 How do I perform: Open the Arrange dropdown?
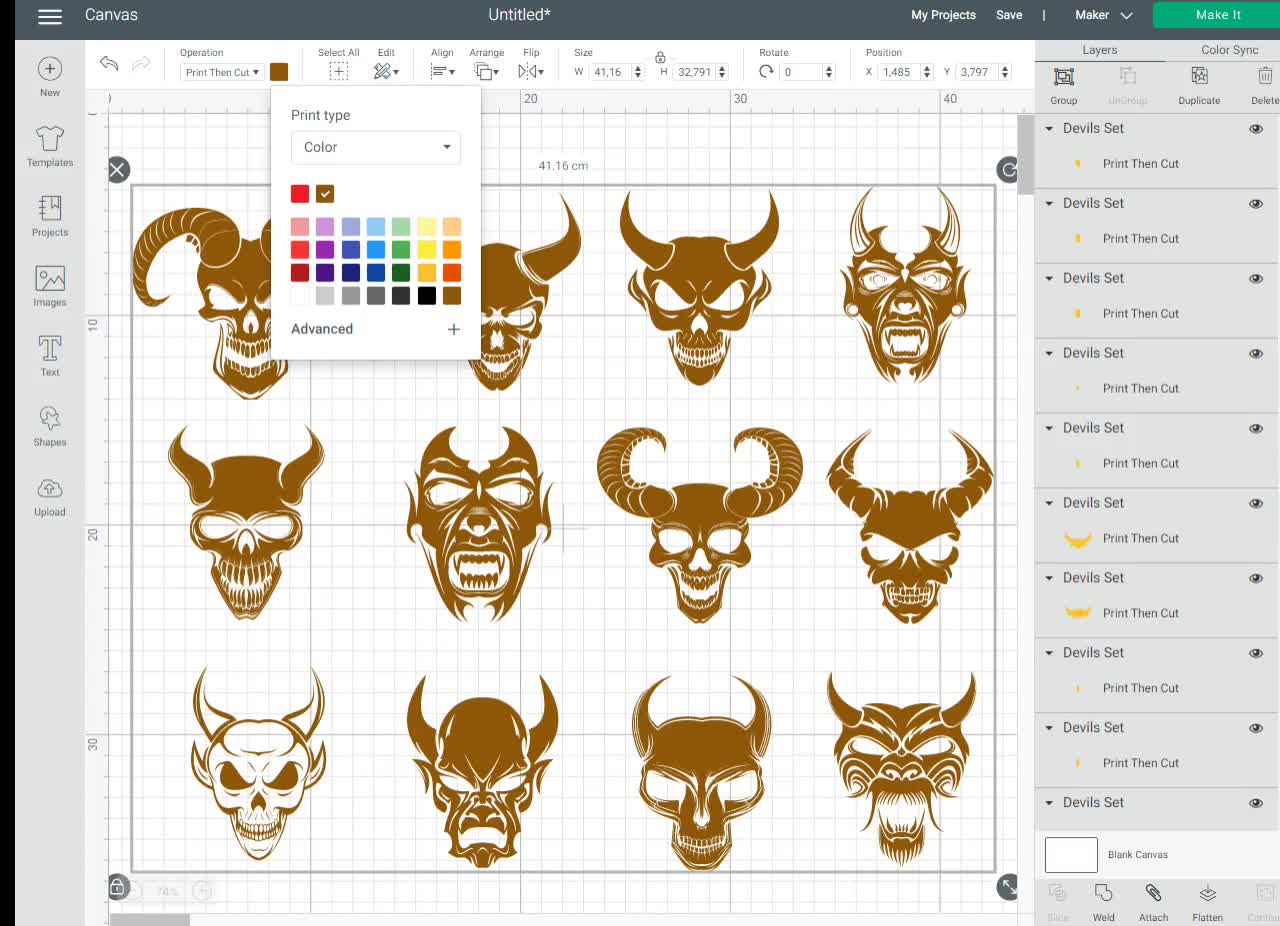[486, 71]
